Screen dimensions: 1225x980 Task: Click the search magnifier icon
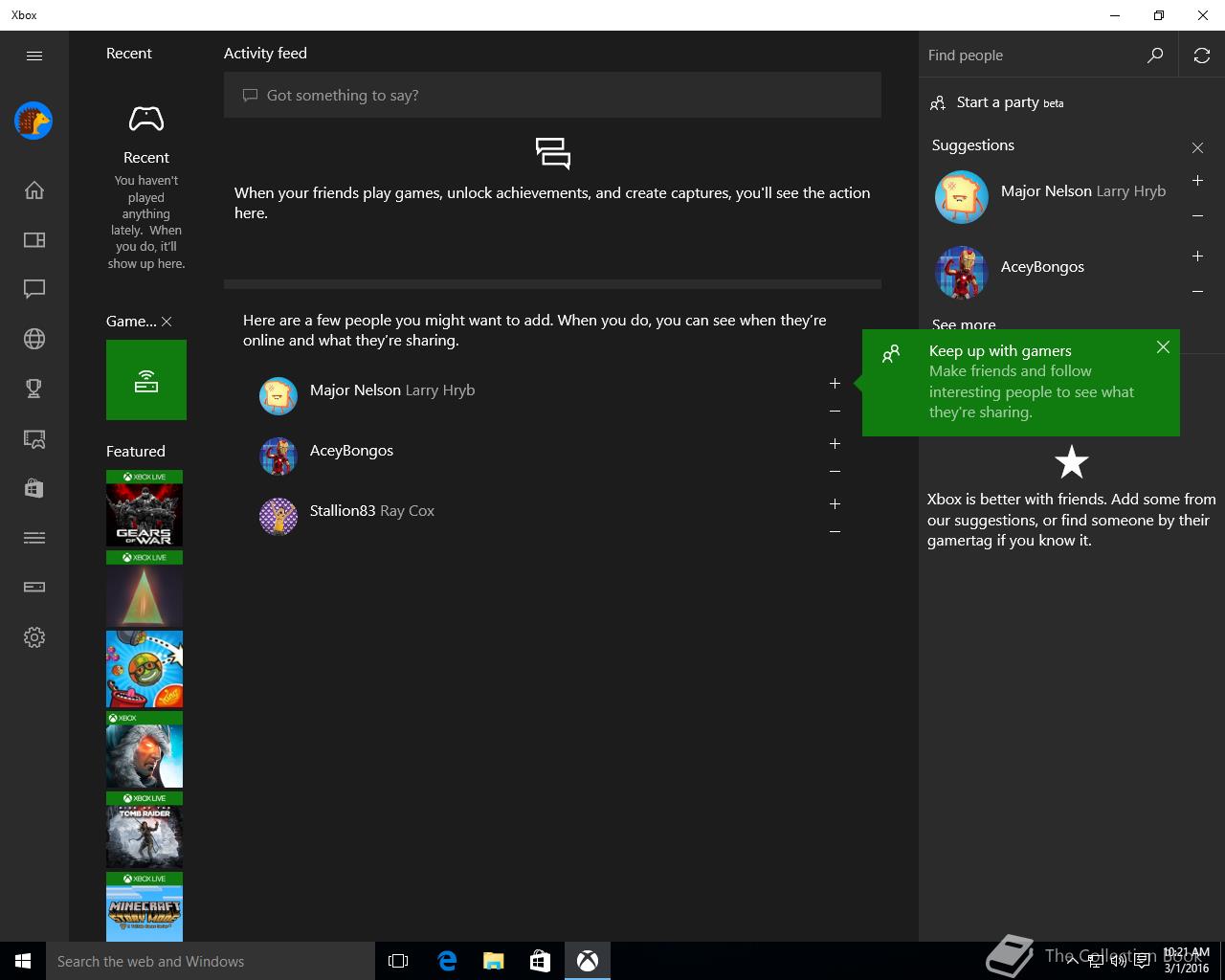[x=1155, y=56]
